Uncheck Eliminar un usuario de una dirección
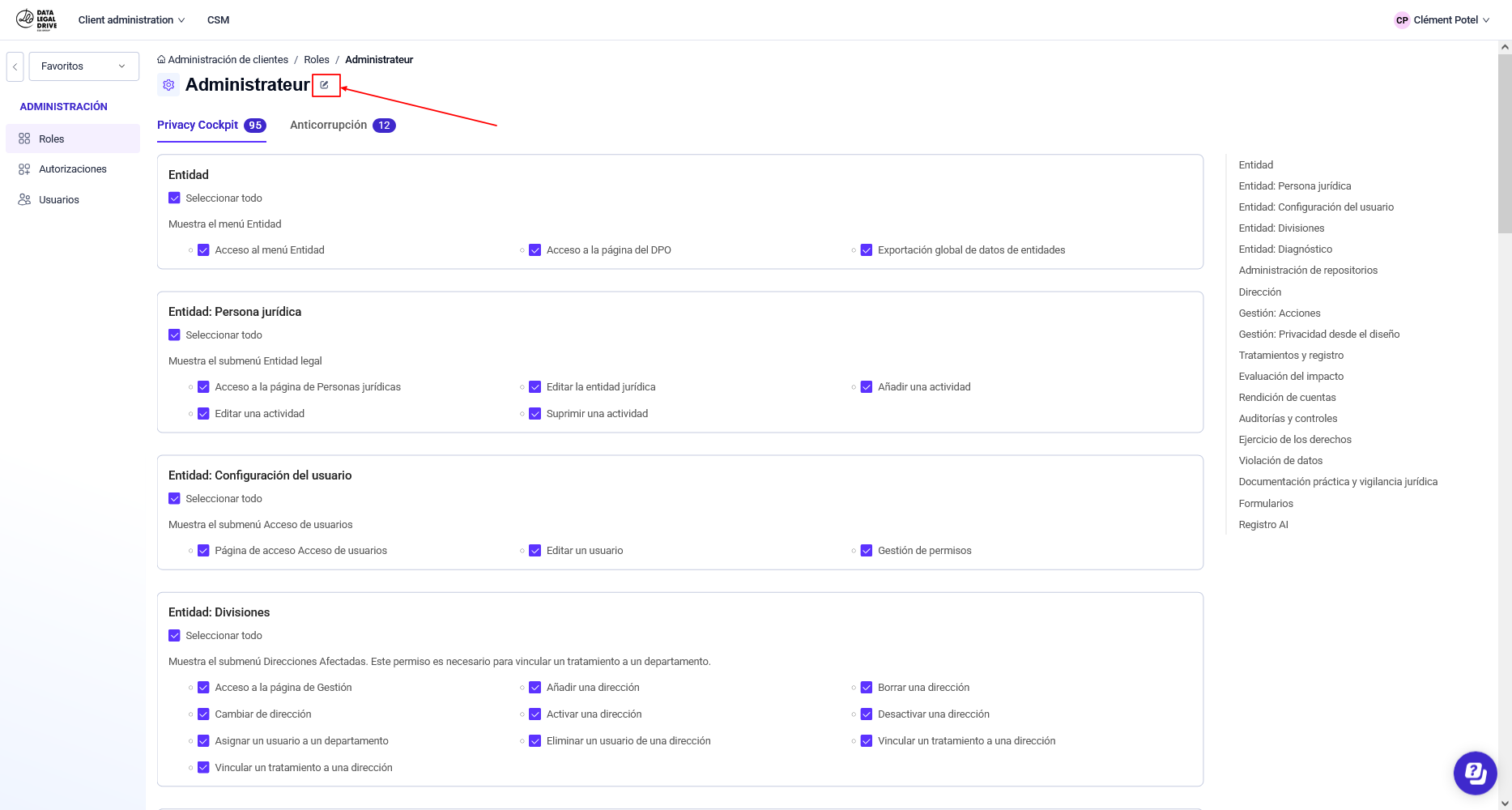1512x810 pixels. (x=535, y=741)
